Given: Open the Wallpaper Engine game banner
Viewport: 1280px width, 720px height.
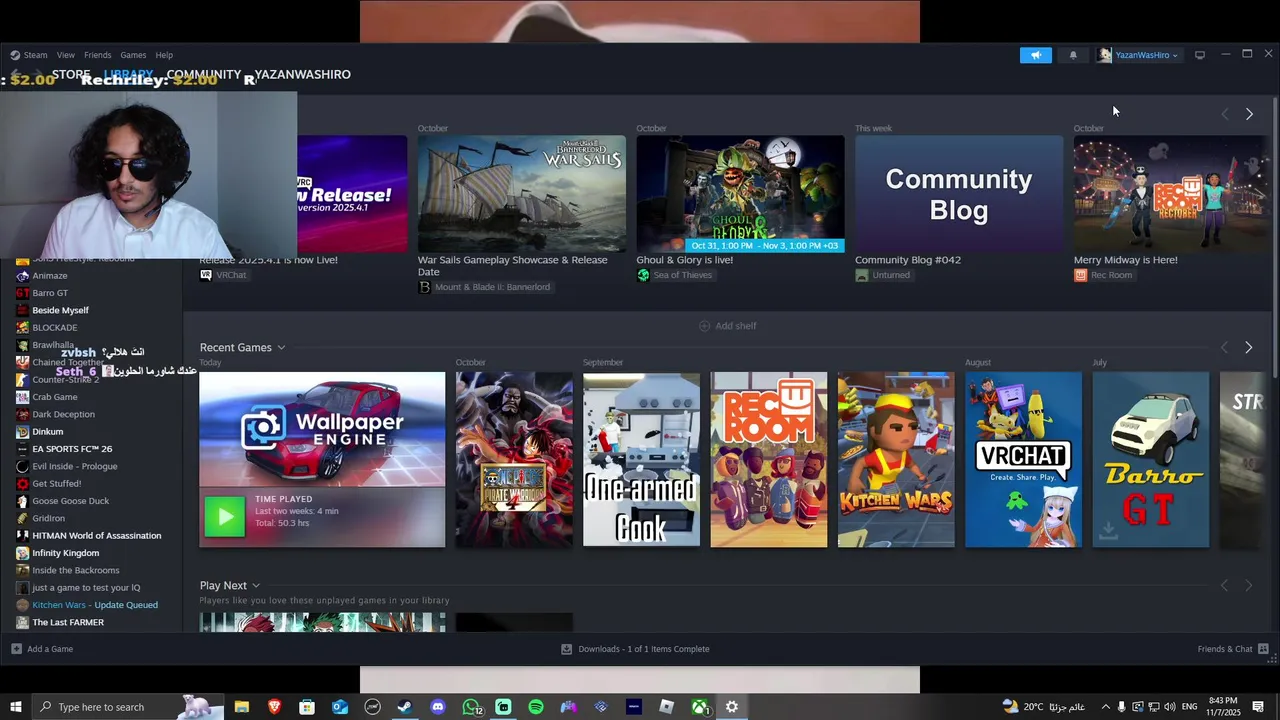Looking at the screenshot, I should [x=322, y=429].
